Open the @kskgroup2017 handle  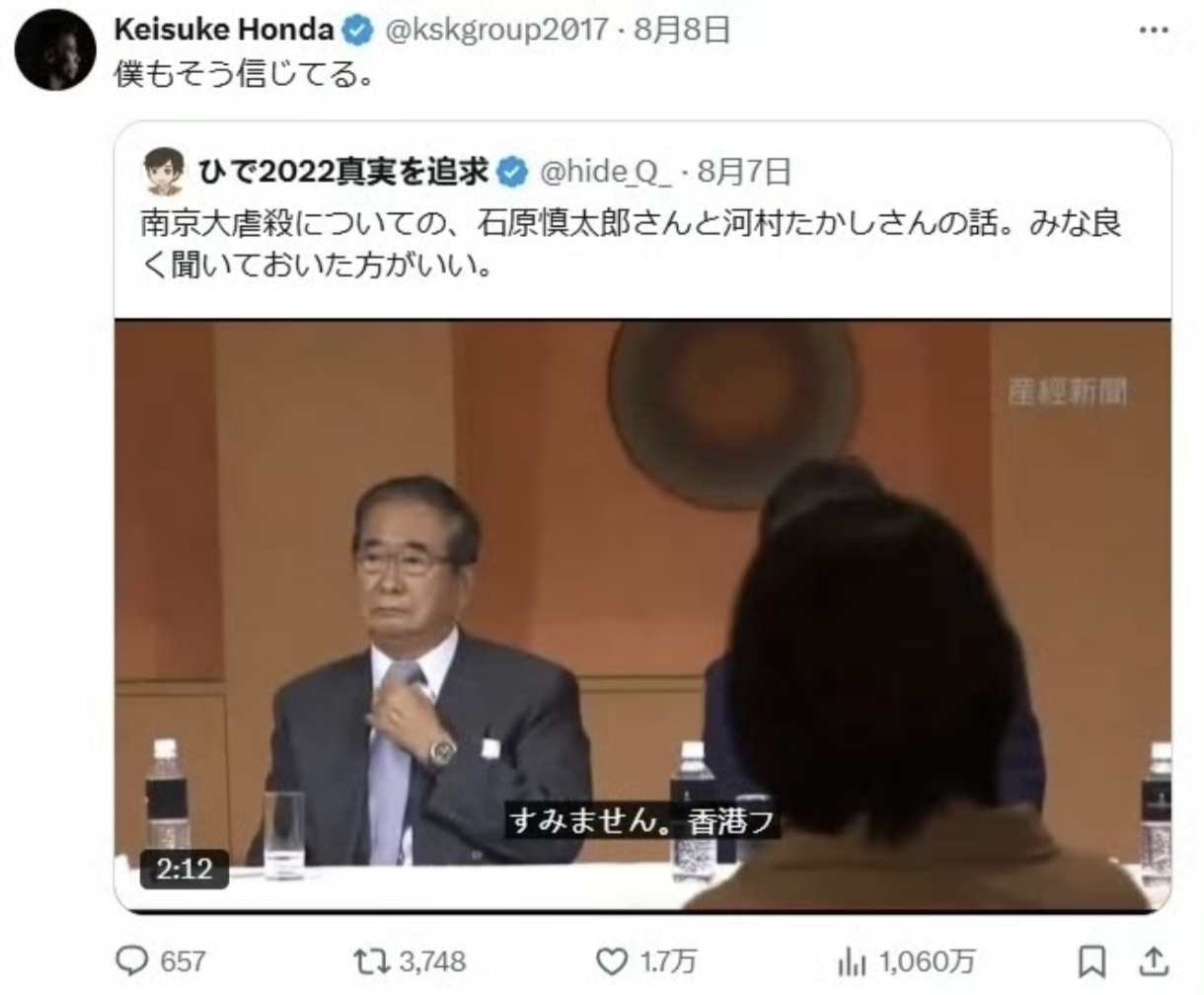pyautogui.click(x=494, y=31)
